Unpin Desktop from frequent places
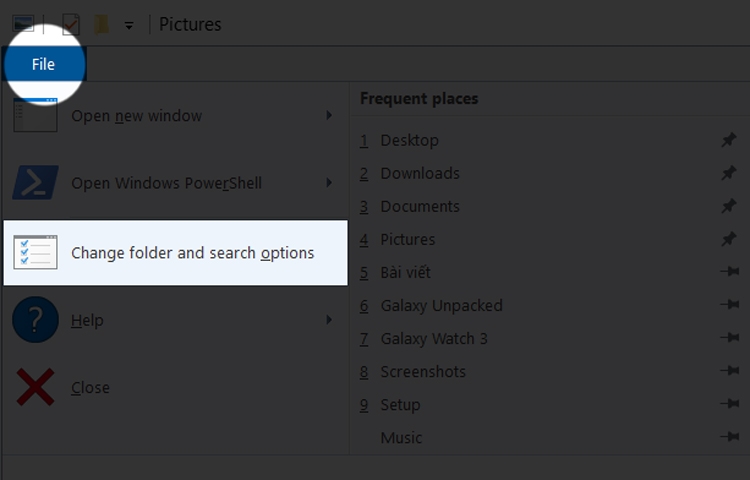Viewport: 750px width, 480px height. pos(729,141)
